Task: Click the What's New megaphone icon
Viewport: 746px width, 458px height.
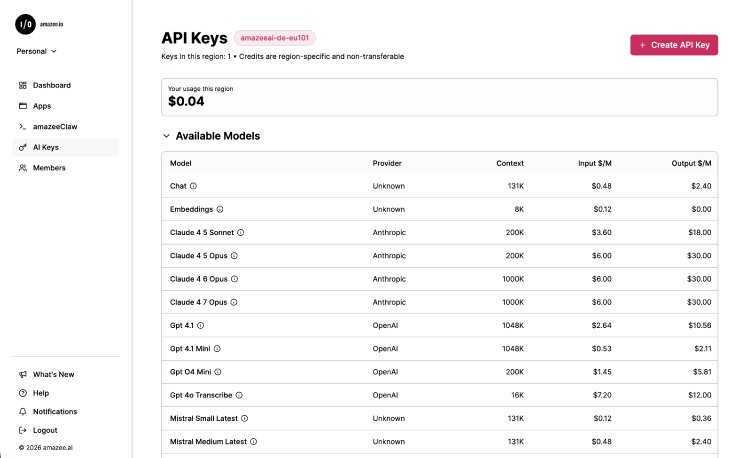Action: [x=23, y=374]
